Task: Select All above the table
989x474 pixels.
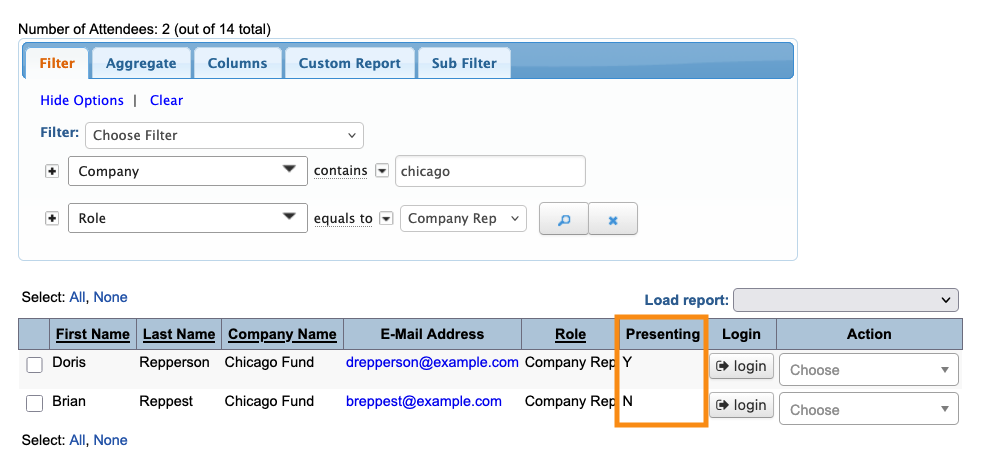Action: point(78,297)
